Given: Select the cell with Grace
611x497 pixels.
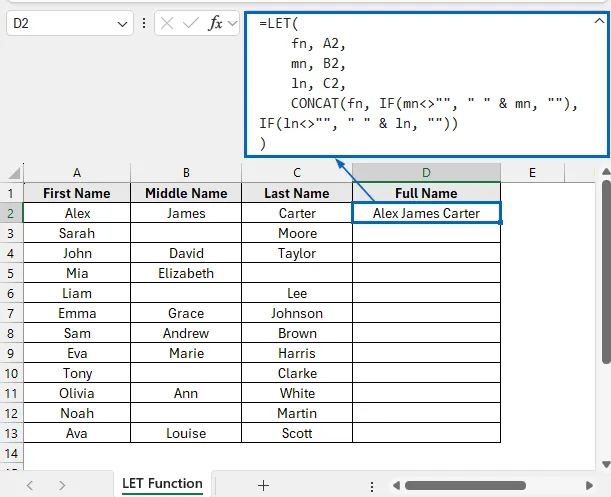Looking at the screenshot, I should (186, 313).
